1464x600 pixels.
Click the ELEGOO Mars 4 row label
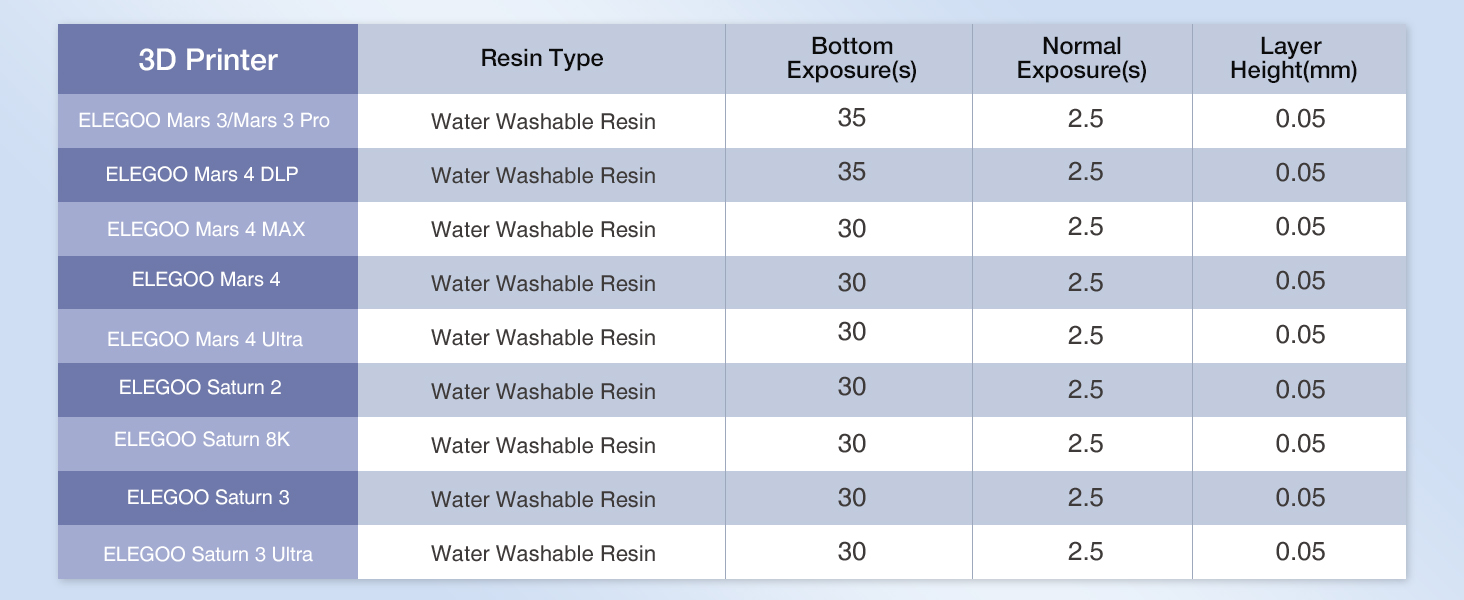point(206,280)
